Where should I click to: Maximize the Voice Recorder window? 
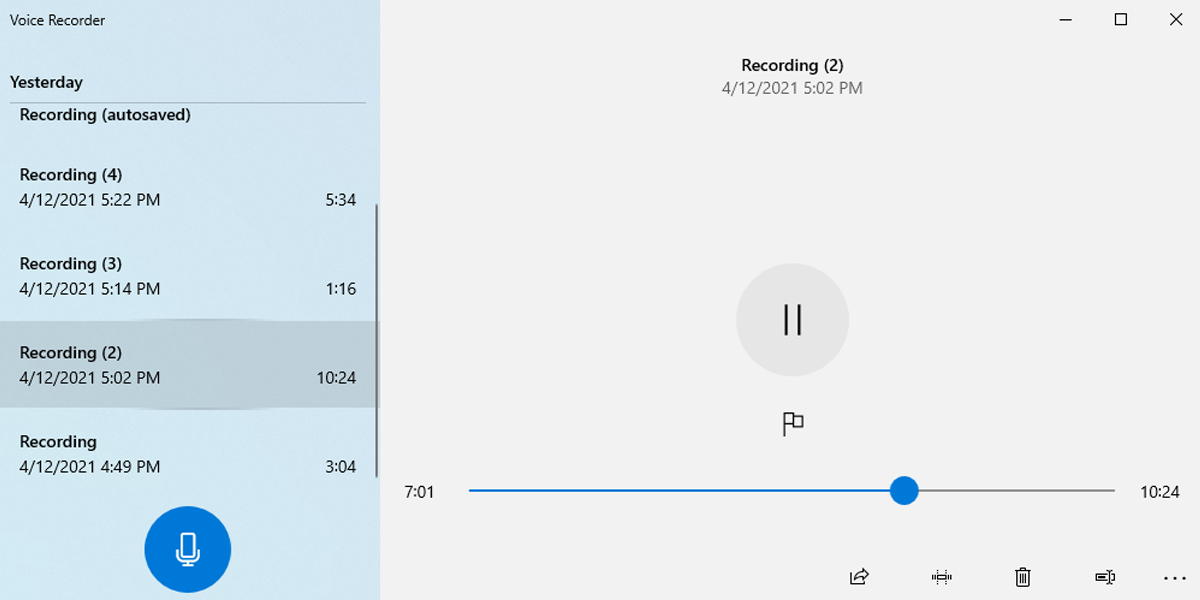tap(1118, 19)
